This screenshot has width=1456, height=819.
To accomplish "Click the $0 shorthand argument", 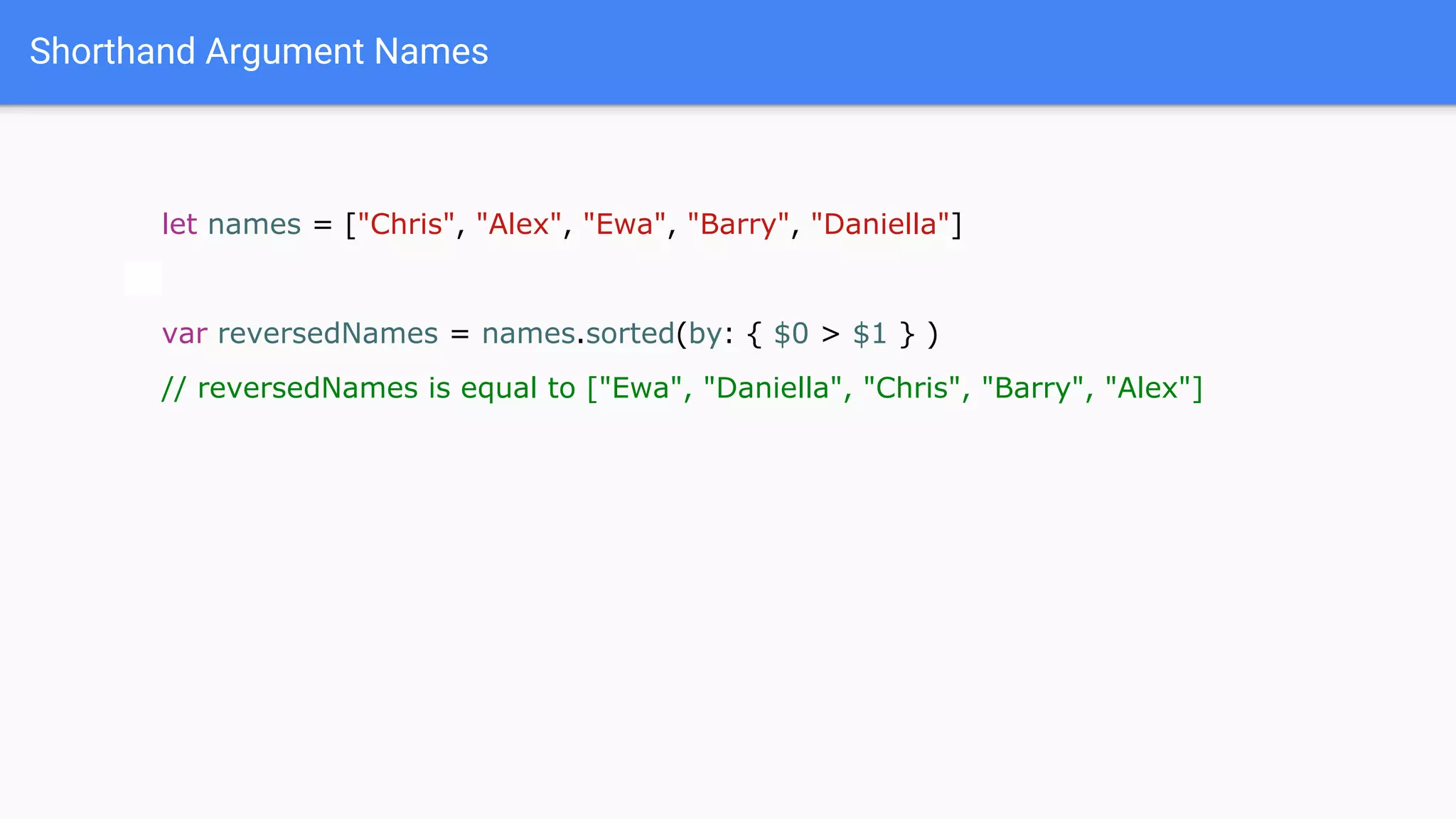I will (x=791, y=333).
